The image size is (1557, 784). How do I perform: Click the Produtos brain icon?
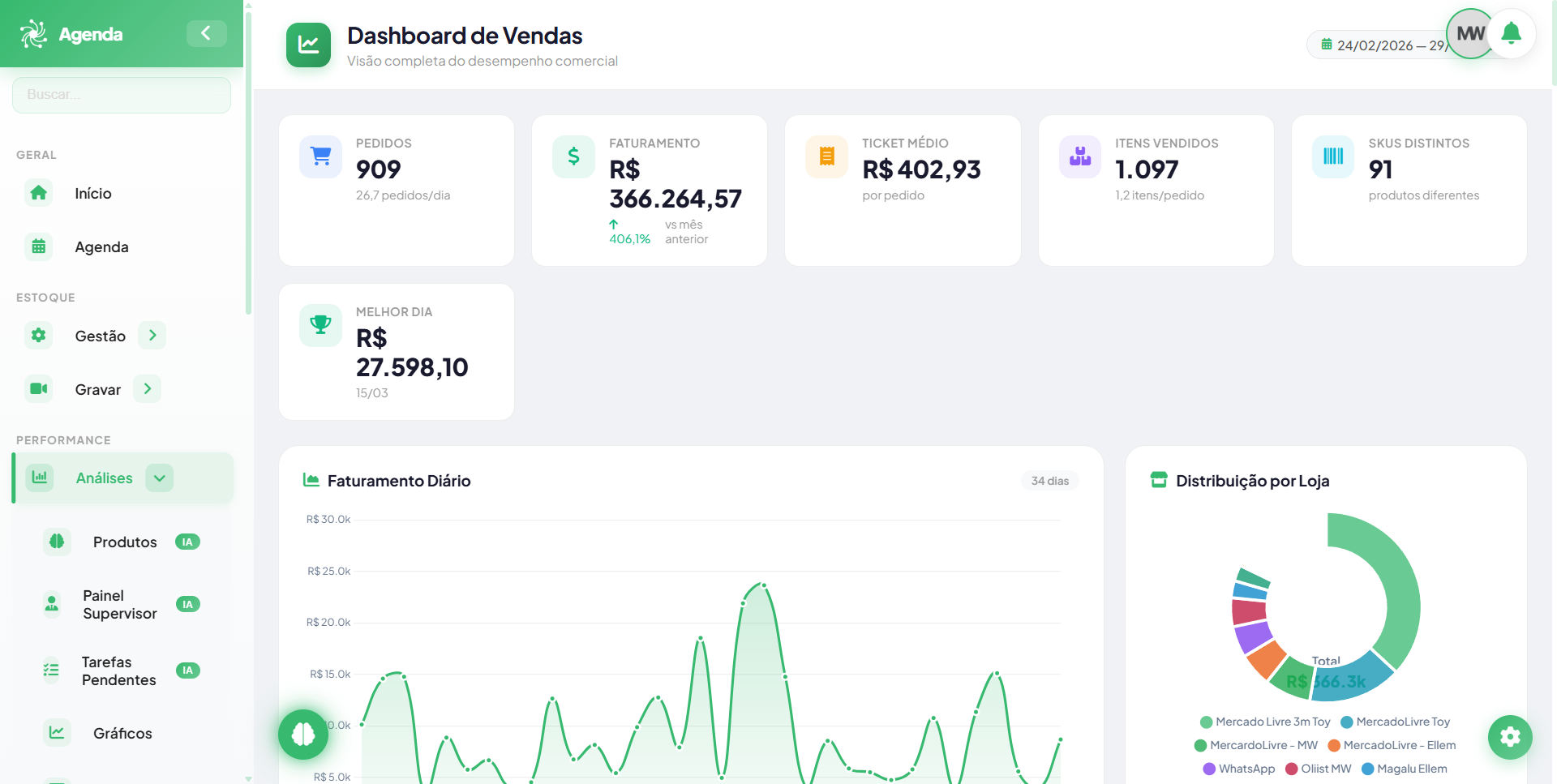[x=57, y=542]
